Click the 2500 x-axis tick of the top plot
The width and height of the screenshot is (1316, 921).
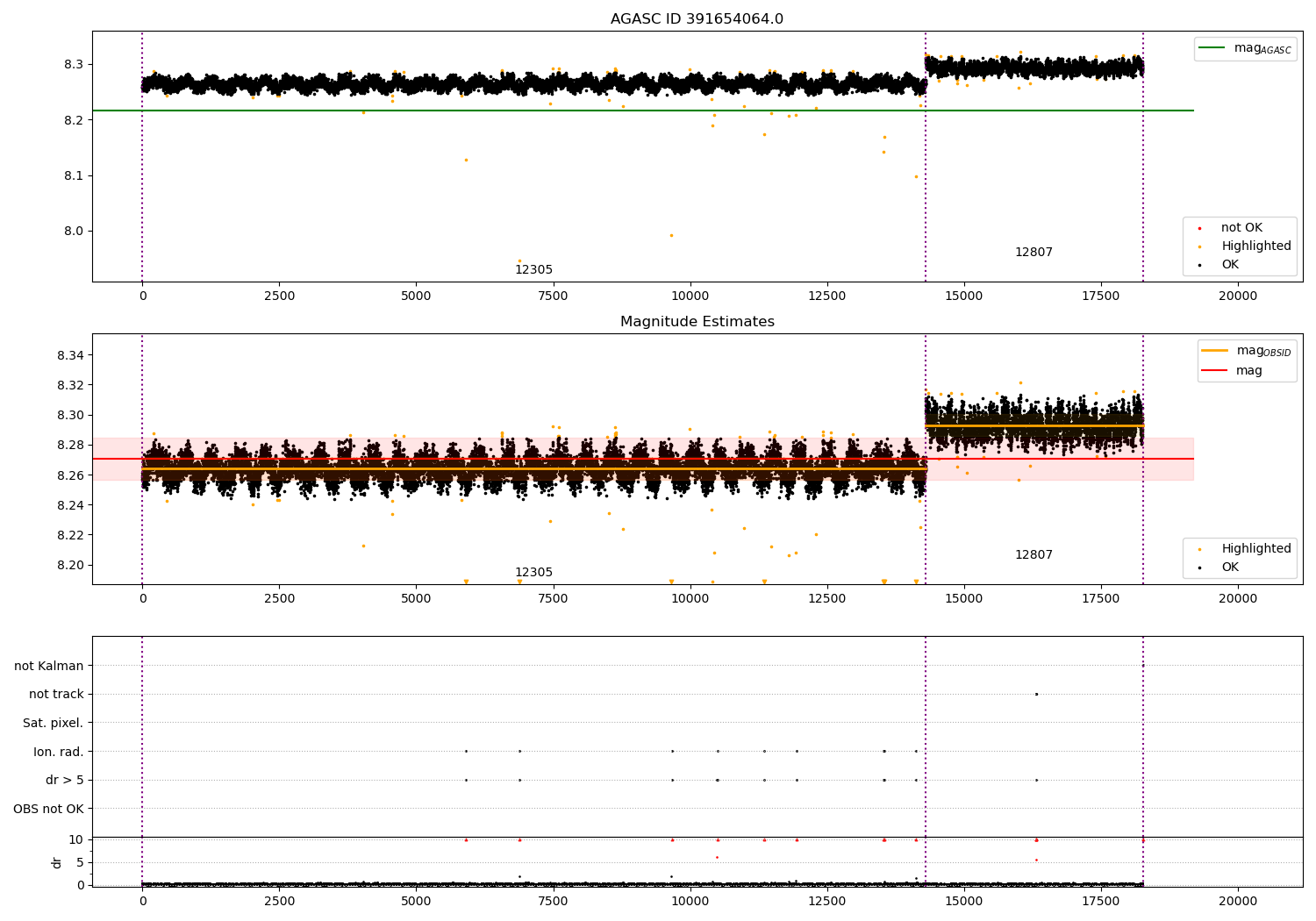tap(279, 296)
